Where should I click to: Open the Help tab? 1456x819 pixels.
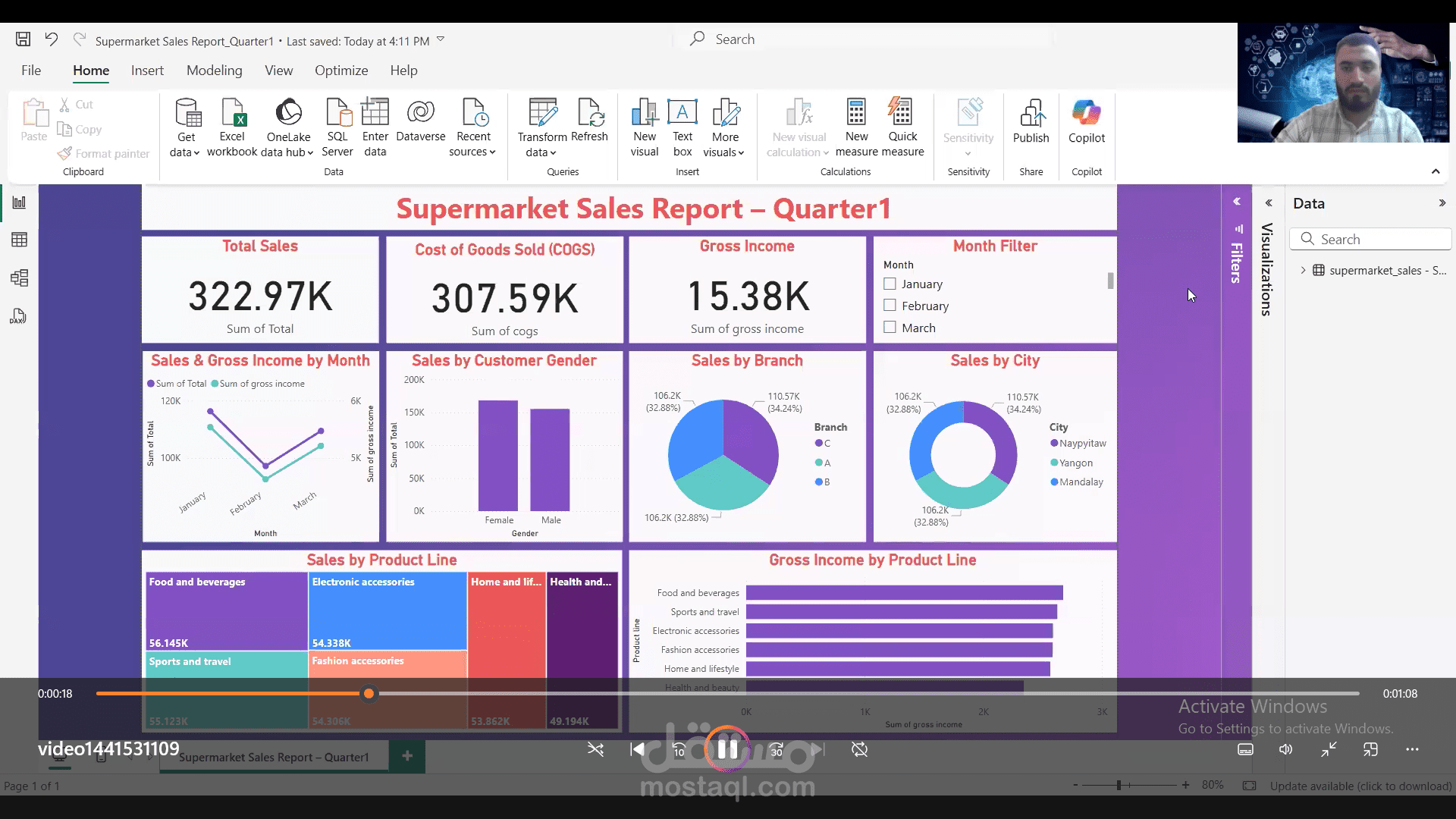[x=403, y=71]
